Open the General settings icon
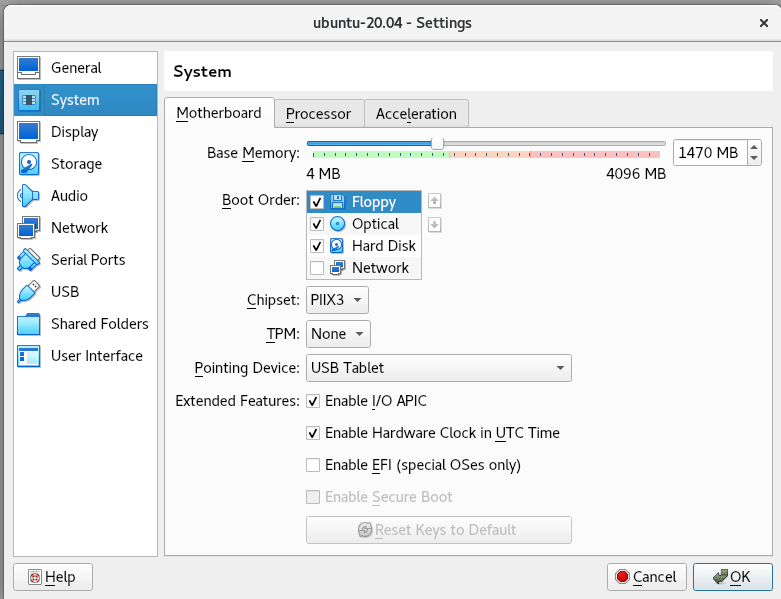781x599 pixels. click(x=29, y=68)
